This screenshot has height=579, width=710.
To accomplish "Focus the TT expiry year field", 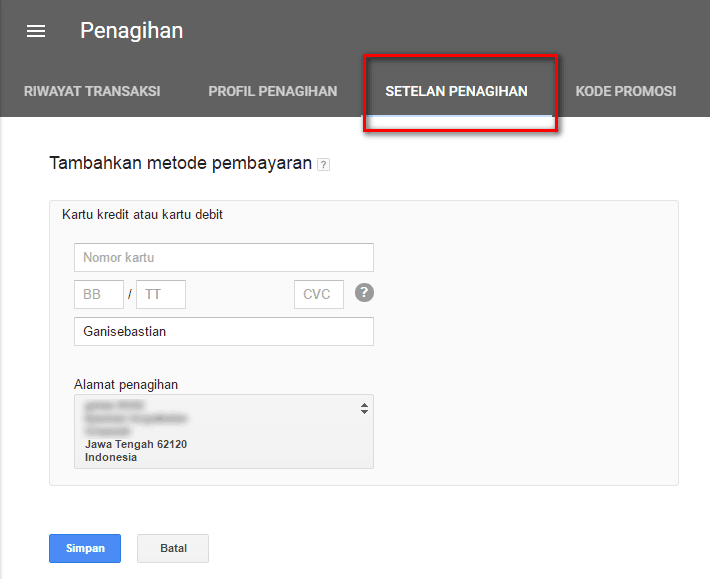I will pos(161,294).
